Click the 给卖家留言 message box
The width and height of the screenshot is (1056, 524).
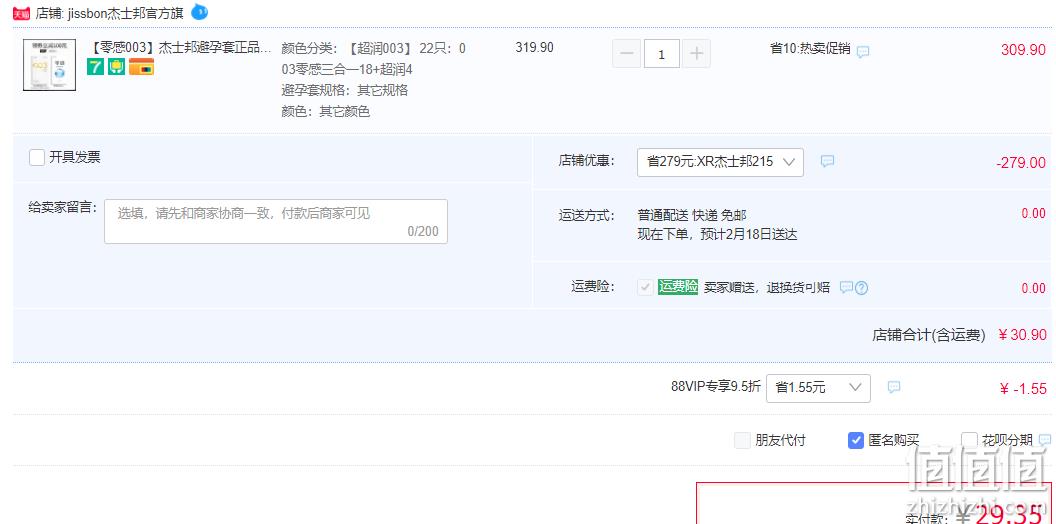tap(275, 221)
